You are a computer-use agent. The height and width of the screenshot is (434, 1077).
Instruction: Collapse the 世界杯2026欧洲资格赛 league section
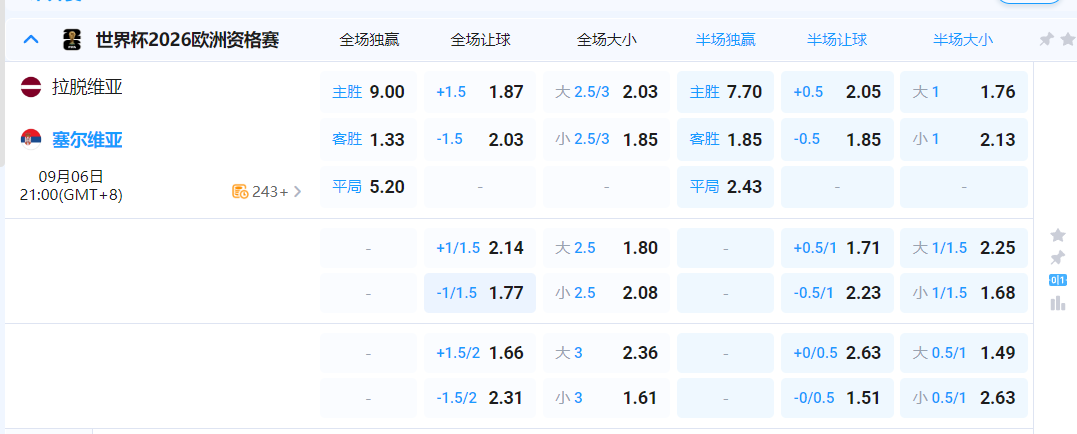tap(32, 40)
